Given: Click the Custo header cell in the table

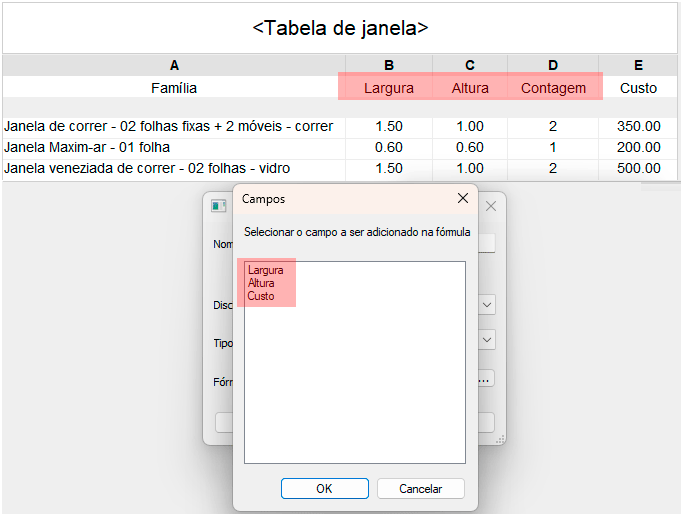Looking at the screenshot, I should click(x=638, y=88).
